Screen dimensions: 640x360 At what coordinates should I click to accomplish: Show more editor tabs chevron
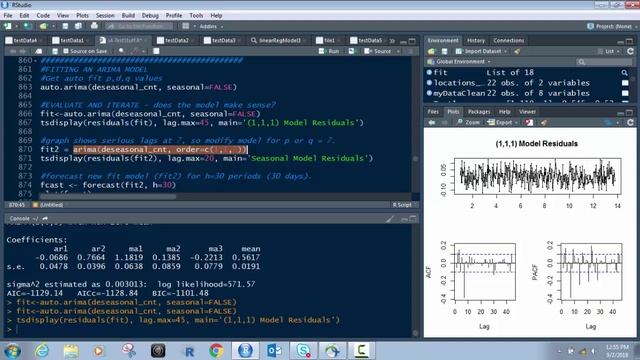[x=392, y=41]
